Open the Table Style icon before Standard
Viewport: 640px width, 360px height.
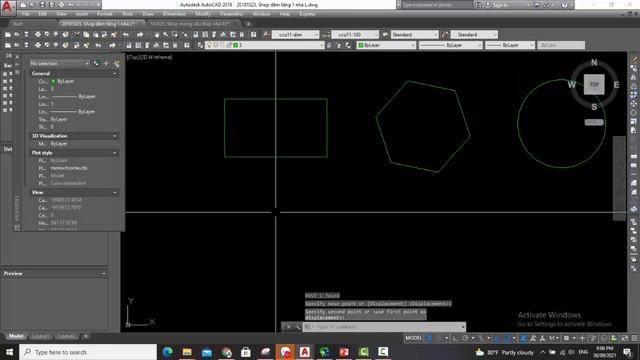tap(385, 35)
